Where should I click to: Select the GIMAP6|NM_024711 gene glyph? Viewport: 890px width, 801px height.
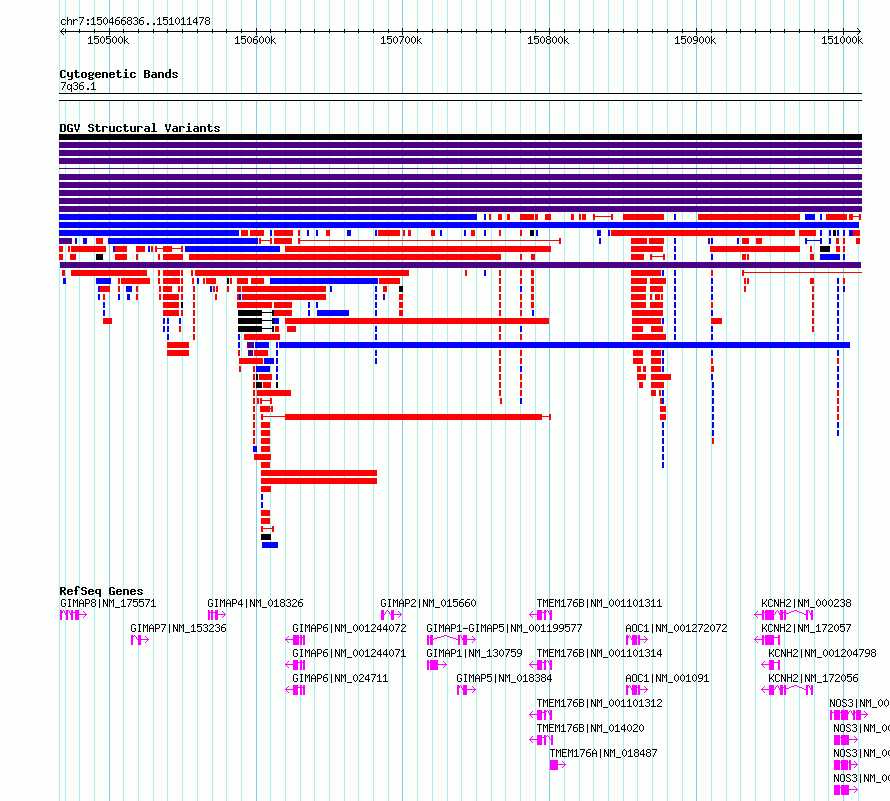click(295, 690)
